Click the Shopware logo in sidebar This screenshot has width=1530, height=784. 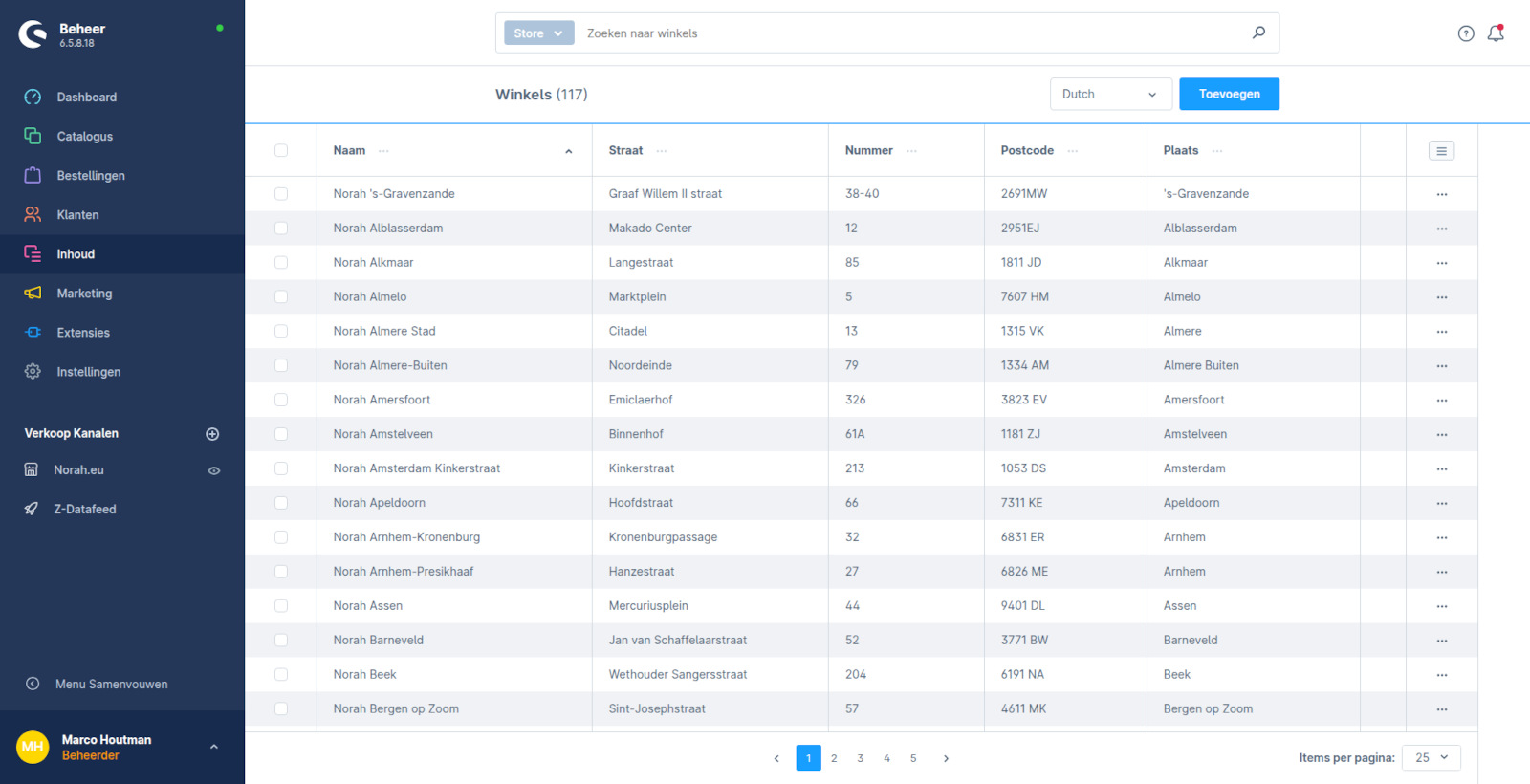tap(33, 34)
